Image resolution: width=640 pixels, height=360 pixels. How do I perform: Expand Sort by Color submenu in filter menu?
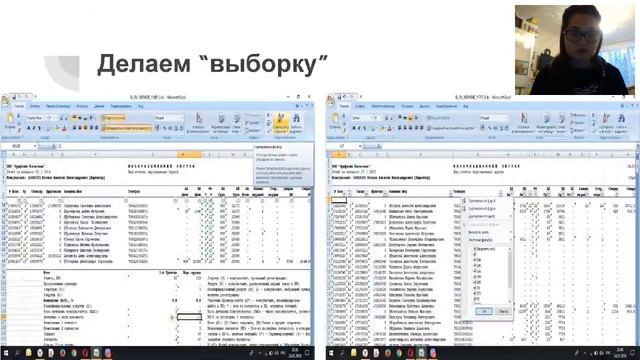(487, 216)
